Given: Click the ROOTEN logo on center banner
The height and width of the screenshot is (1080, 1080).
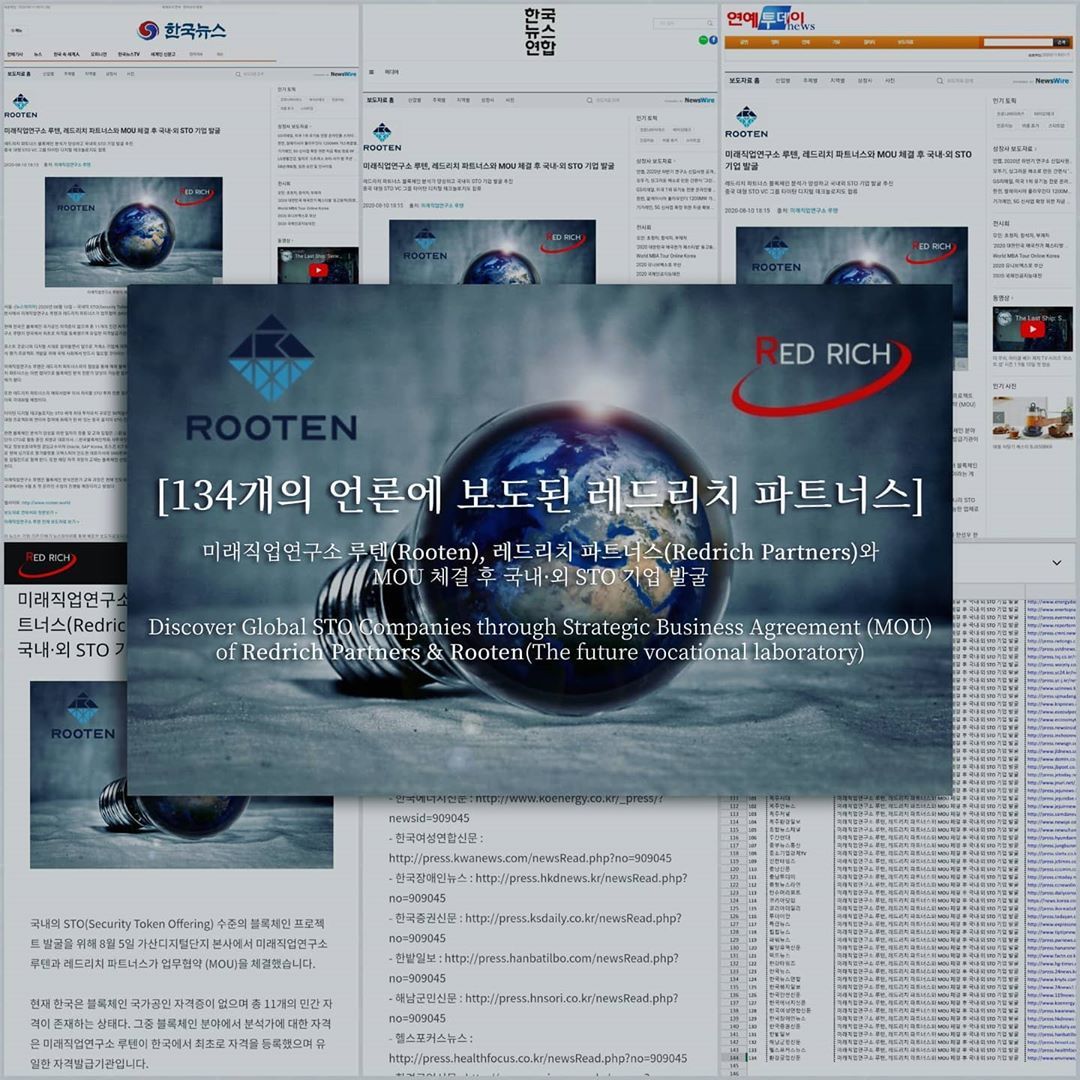Looking at the screenshot, I should [x=271, y=378].
